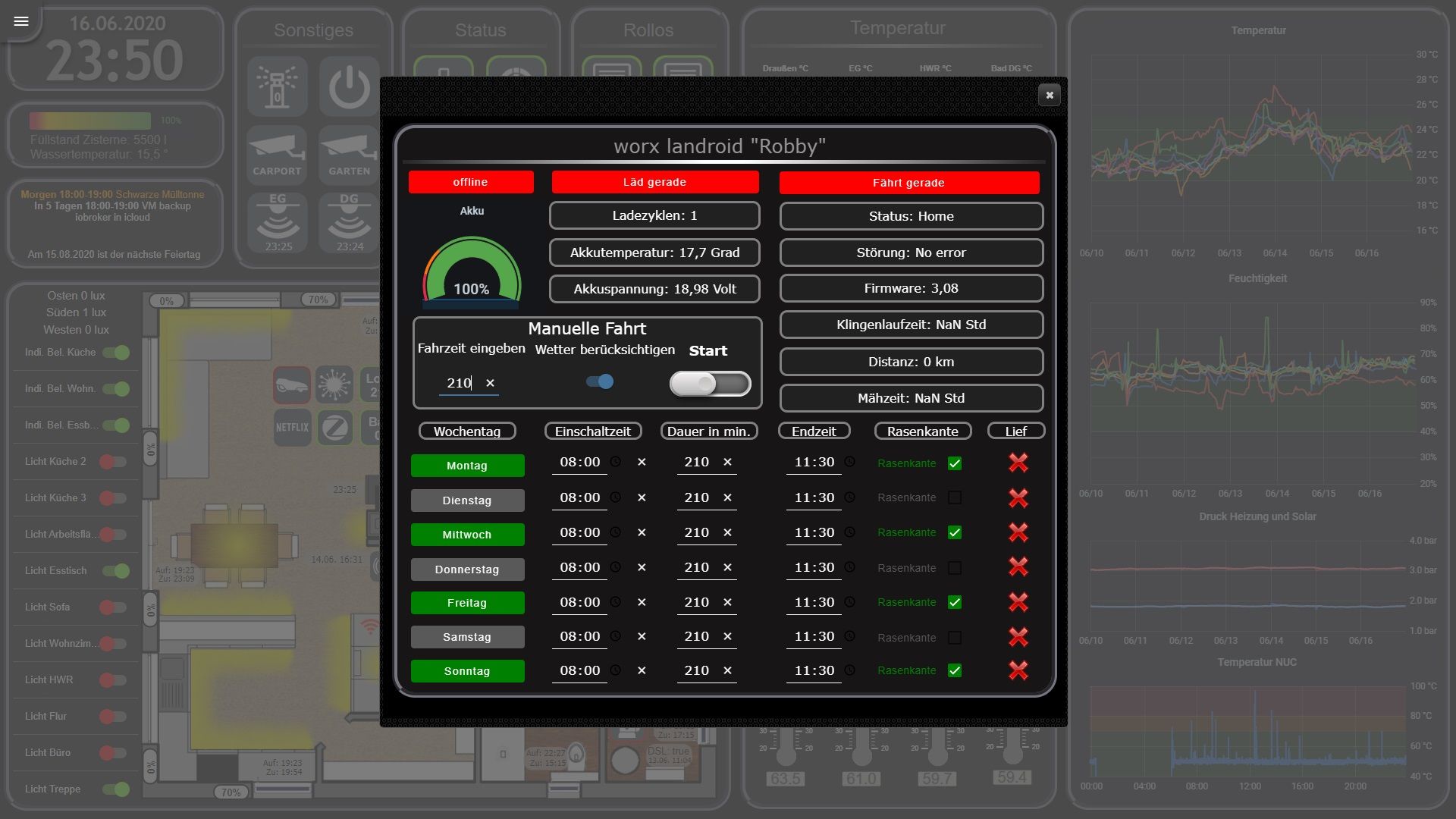Delete the Dienstag schedule with red X

point(1018,498)
